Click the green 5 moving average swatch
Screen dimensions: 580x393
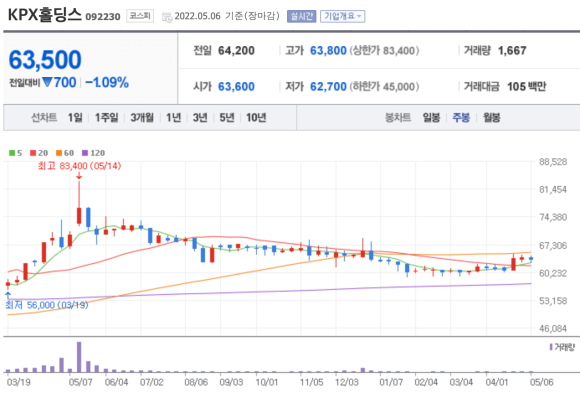[x=12, y=153]
